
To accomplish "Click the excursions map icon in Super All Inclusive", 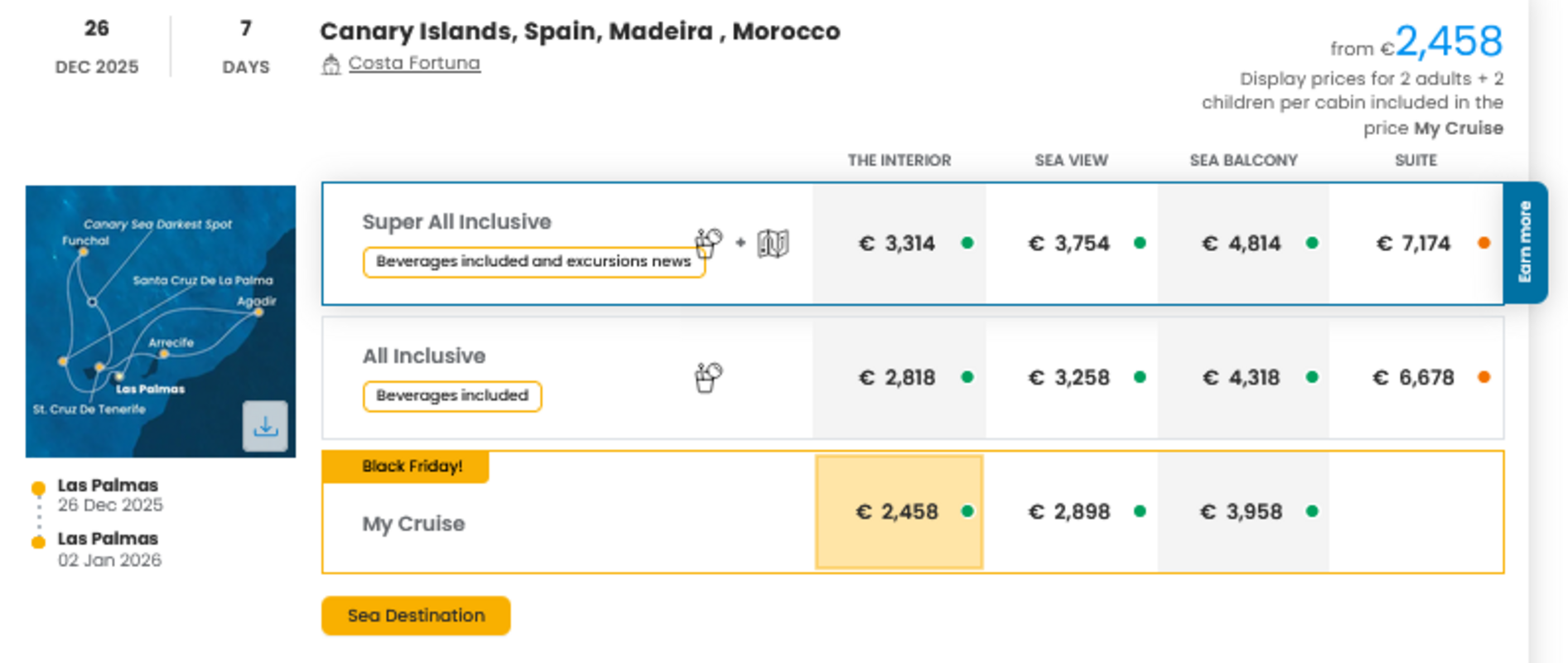I will [x=773, y=243].
